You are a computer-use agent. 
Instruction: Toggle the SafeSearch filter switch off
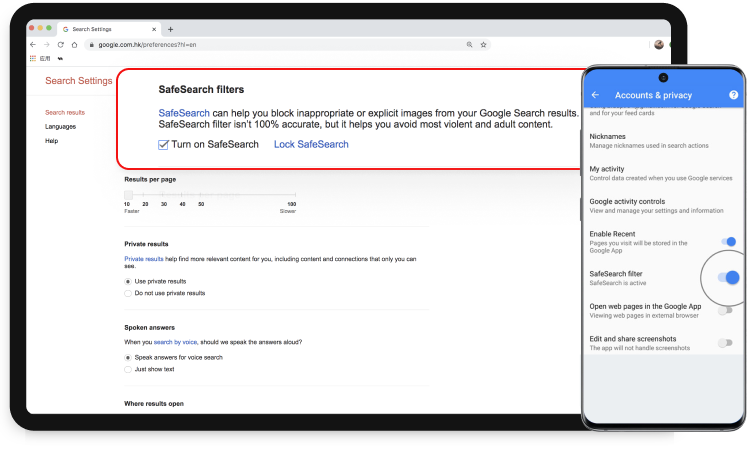729,277
